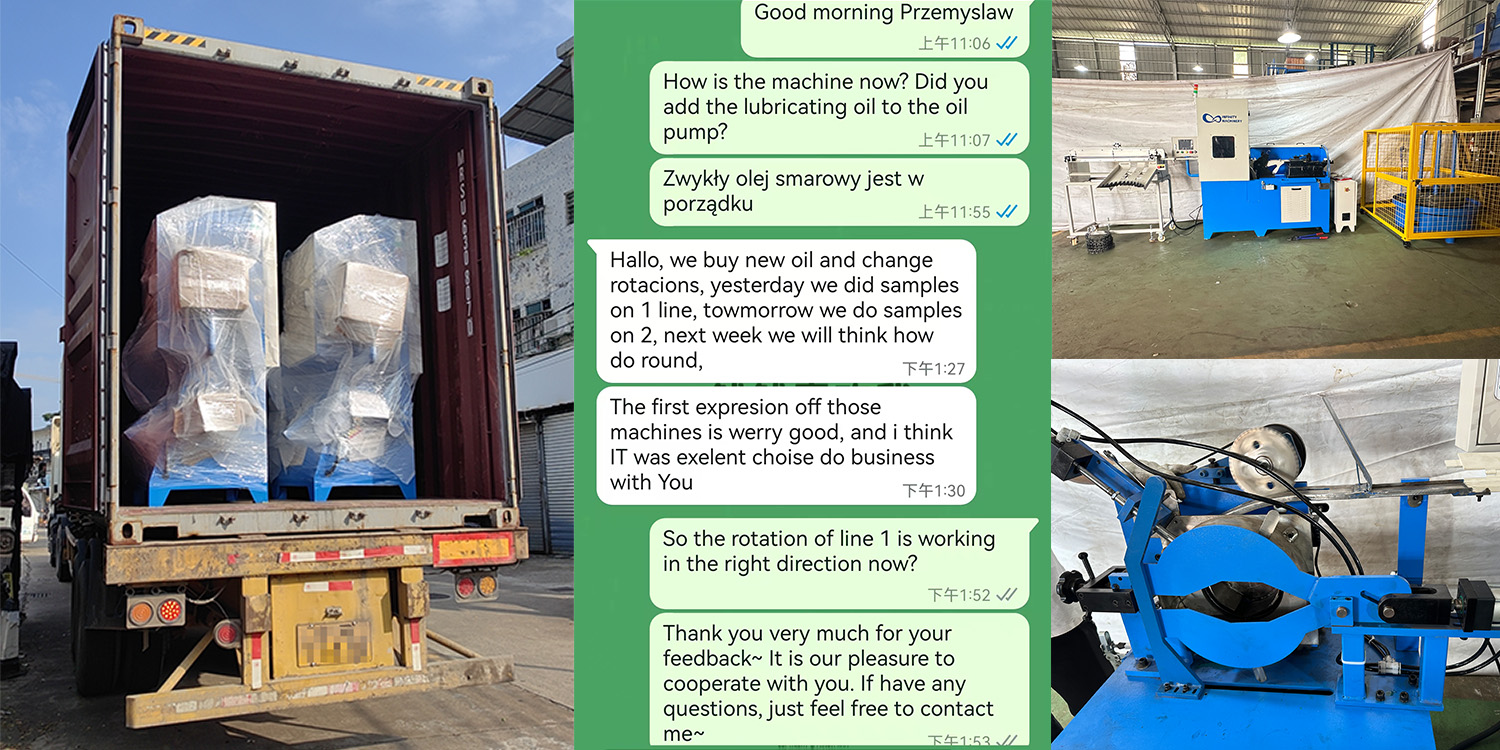The height and width of the screenshot is (750, 1500).
Task: Click the "Zwykły olej smarowy" message bubble
Action: tap(839, 192)
